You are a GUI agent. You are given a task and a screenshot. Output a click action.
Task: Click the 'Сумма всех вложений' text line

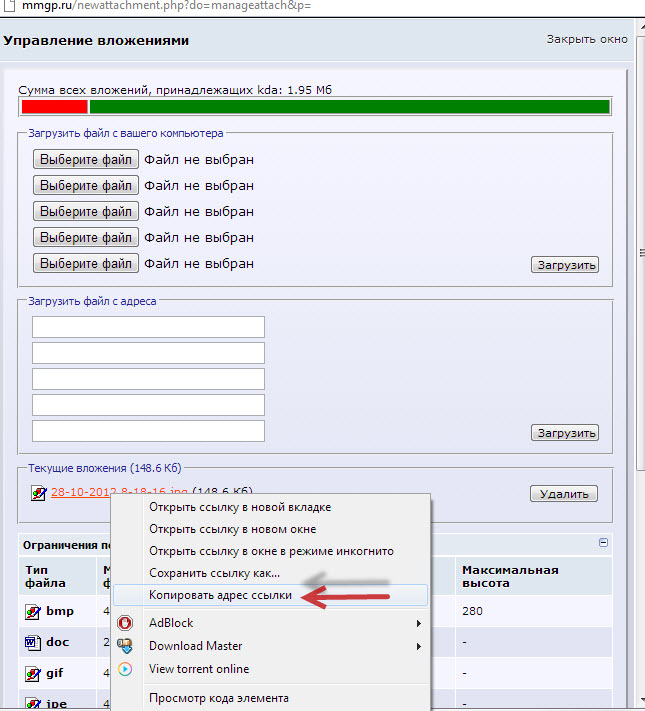(175, 90)
